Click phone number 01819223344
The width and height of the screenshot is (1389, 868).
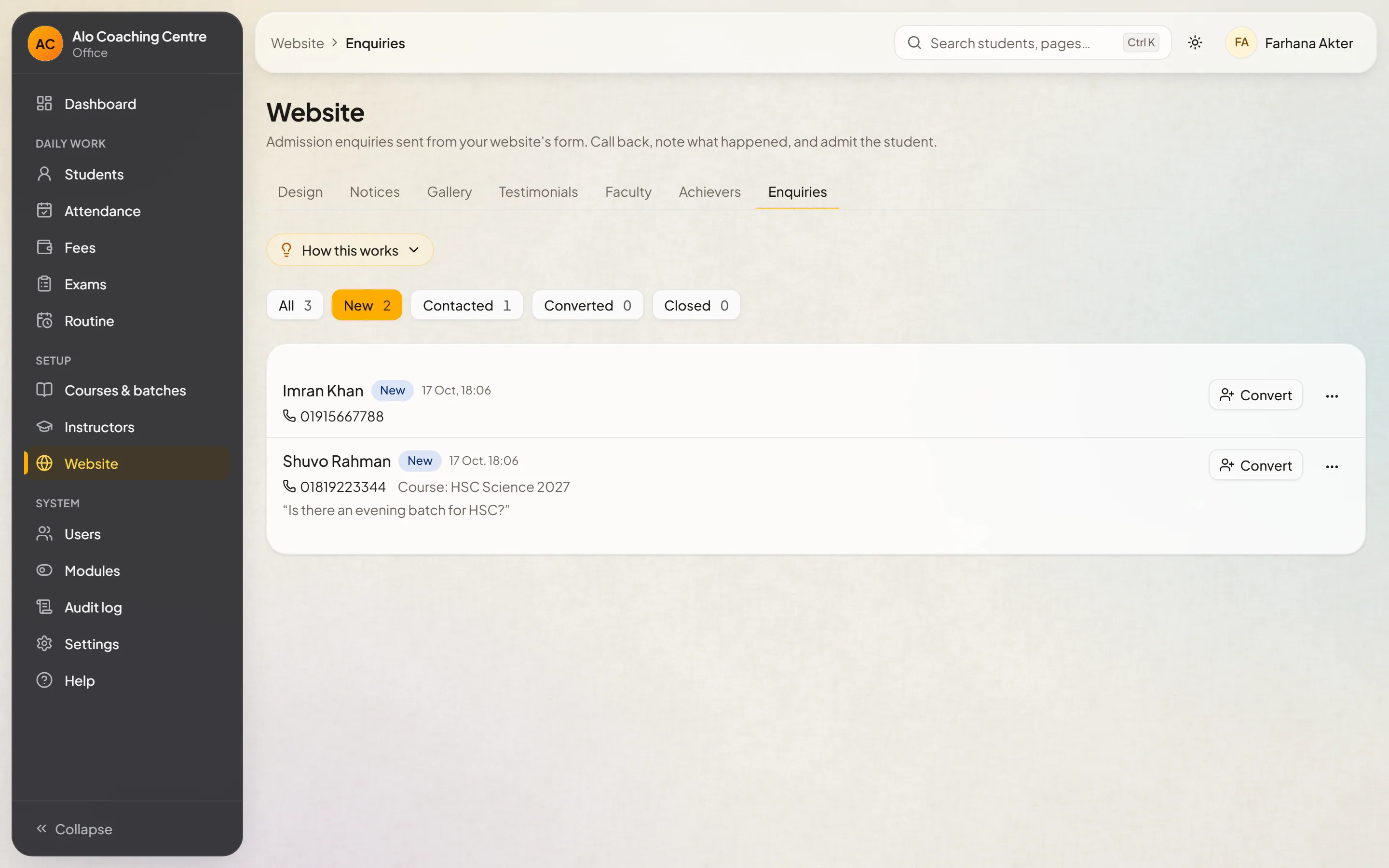335,488
